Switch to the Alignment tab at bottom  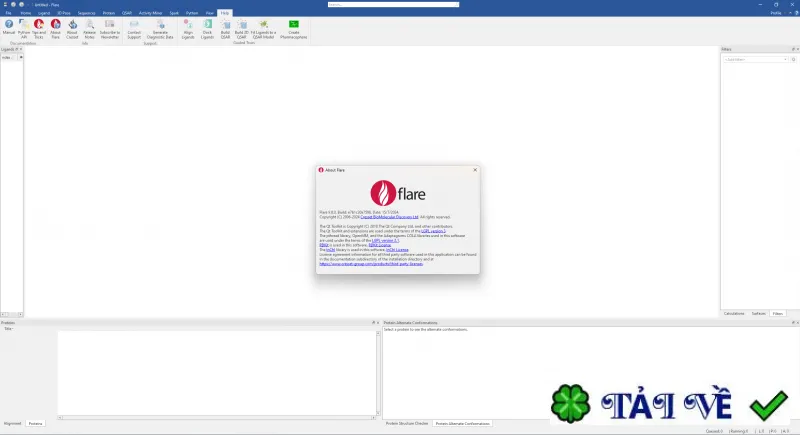[x=13, y=424]
